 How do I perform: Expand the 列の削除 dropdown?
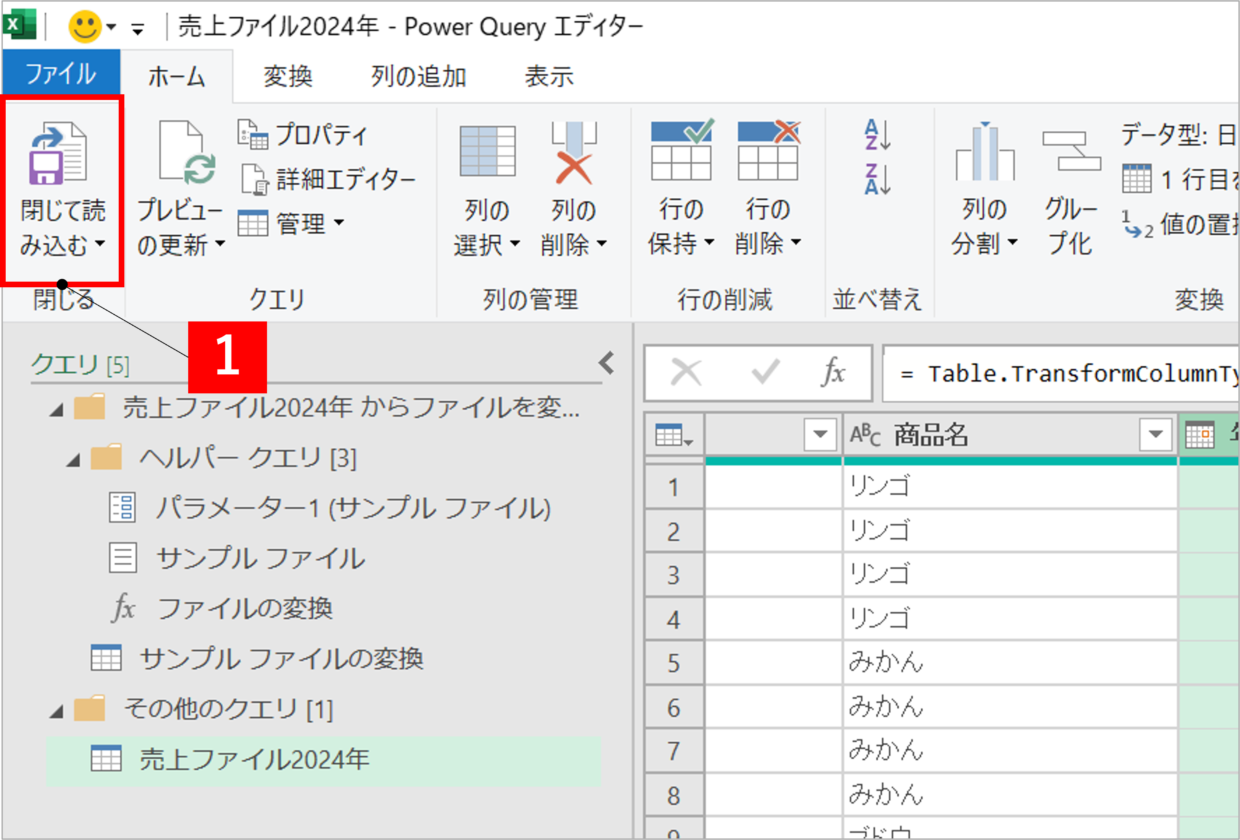[602, 243]
